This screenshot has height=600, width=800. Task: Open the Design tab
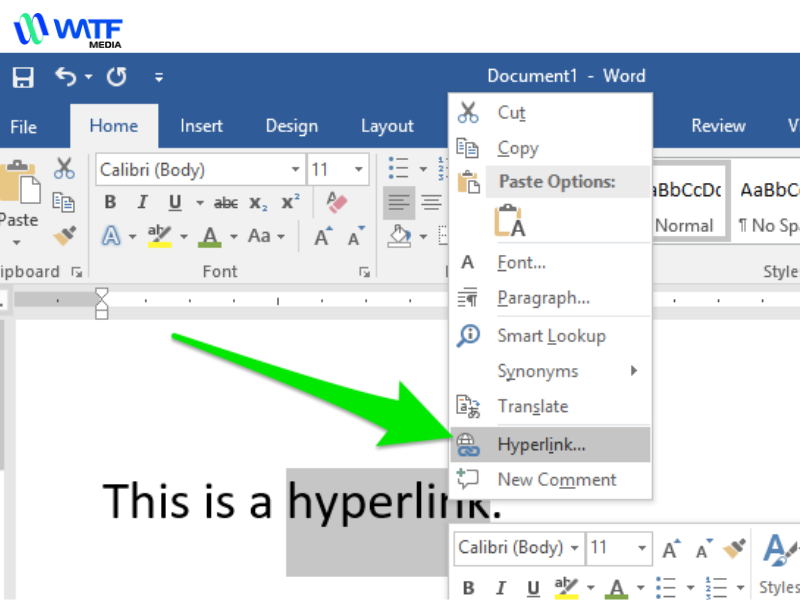coord(291,126)
